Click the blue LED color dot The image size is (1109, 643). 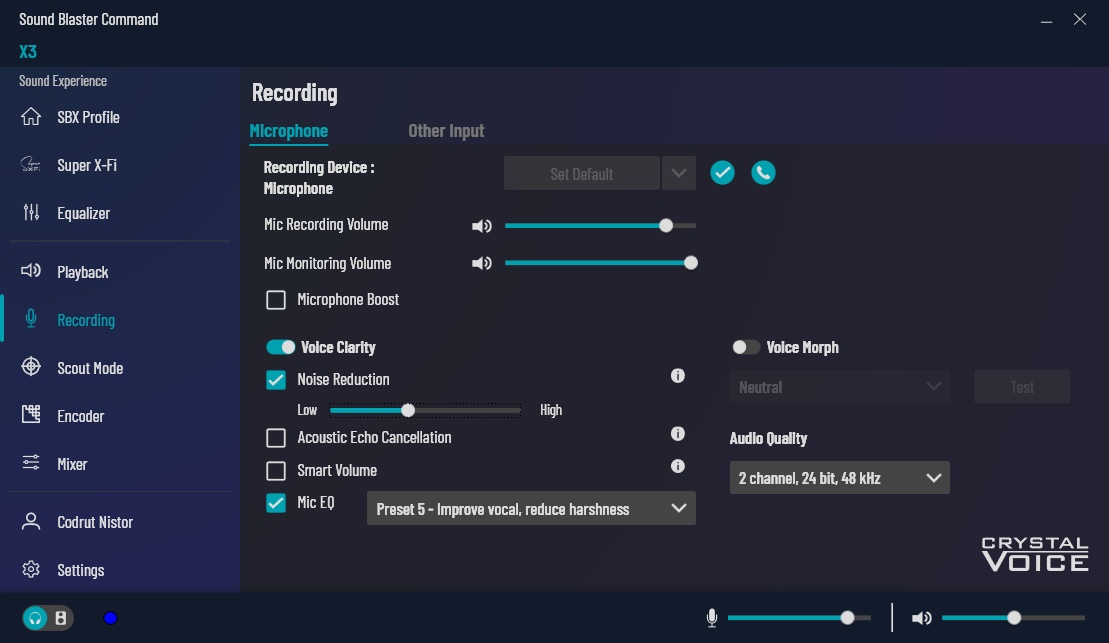click(110, 618)
